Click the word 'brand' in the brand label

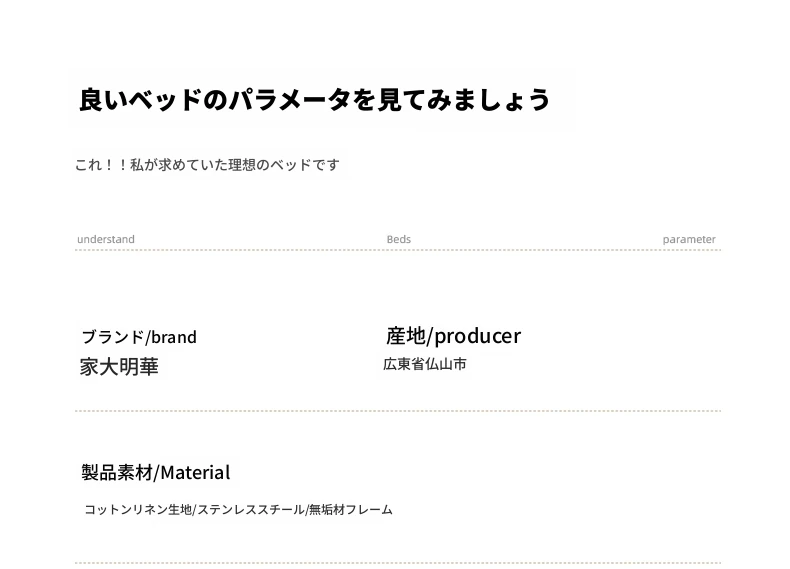pyautogui.click(x=174, y=337)
